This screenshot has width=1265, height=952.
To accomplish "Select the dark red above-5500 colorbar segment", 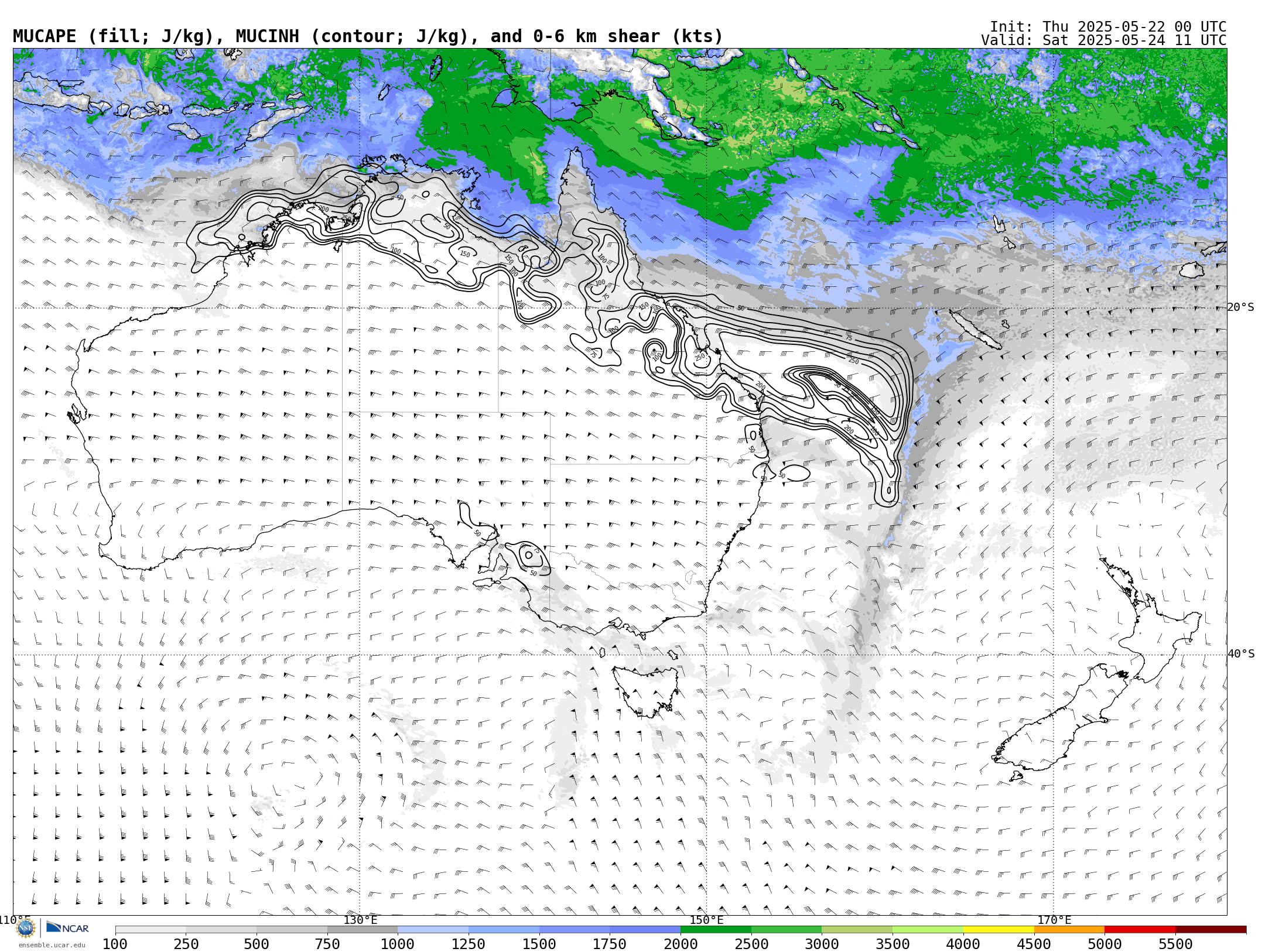I will pyautogui.click(x=1211, y=930).
